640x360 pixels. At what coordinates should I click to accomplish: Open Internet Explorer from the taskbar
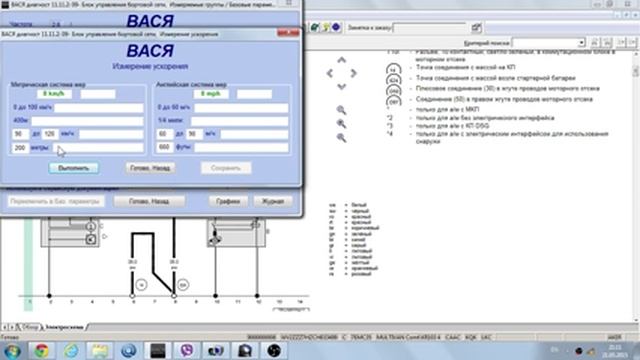pyautogui.click(x=71, y=351)
